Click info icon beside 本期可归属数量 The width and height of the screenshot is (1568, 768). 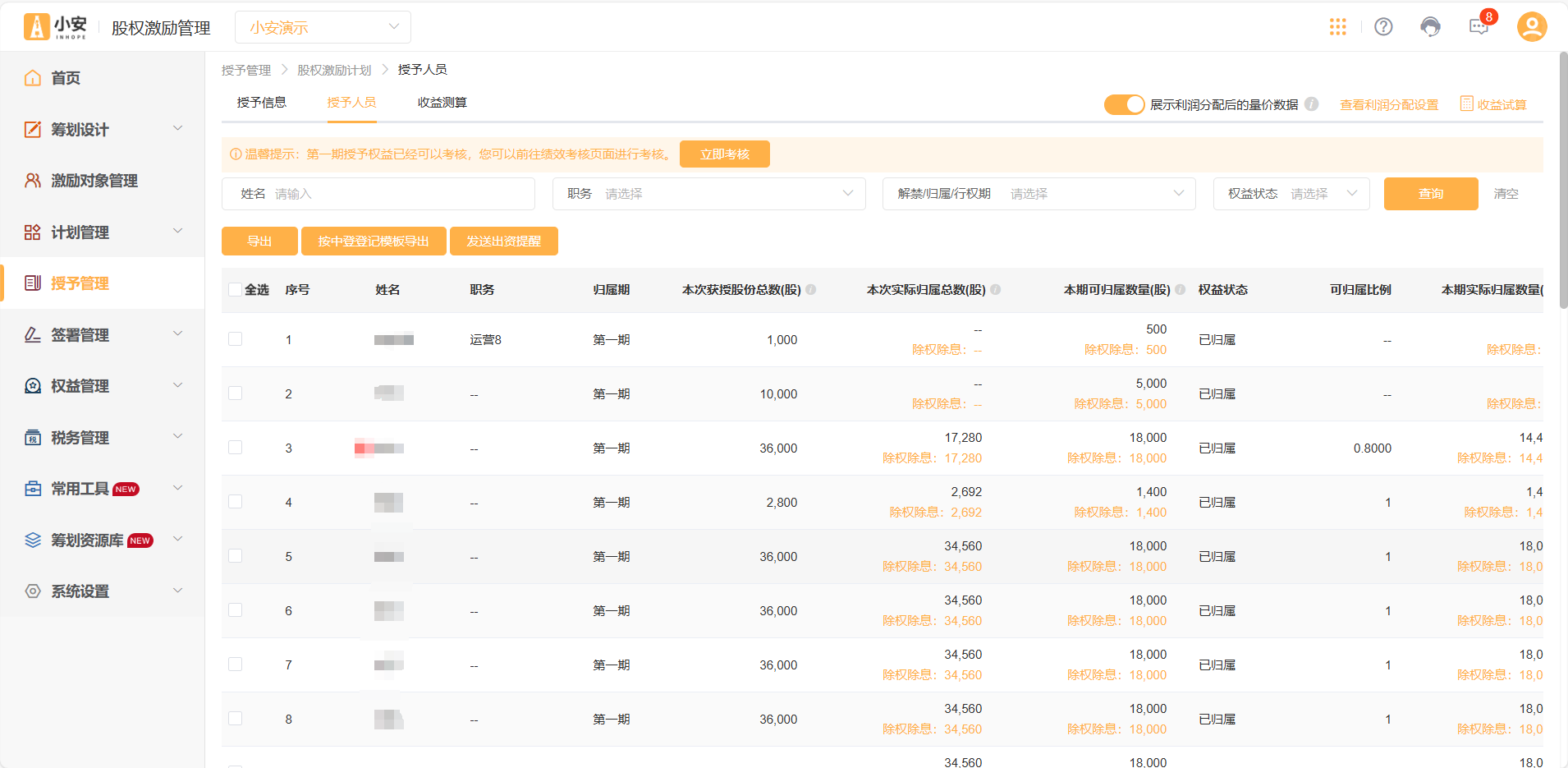point(1181,289)
